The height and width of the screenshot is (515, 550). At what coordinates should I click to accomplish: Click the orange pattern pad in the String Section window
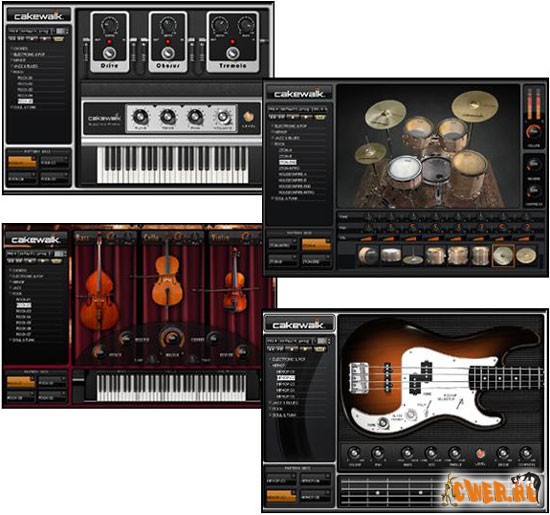(x=21, y=382)
